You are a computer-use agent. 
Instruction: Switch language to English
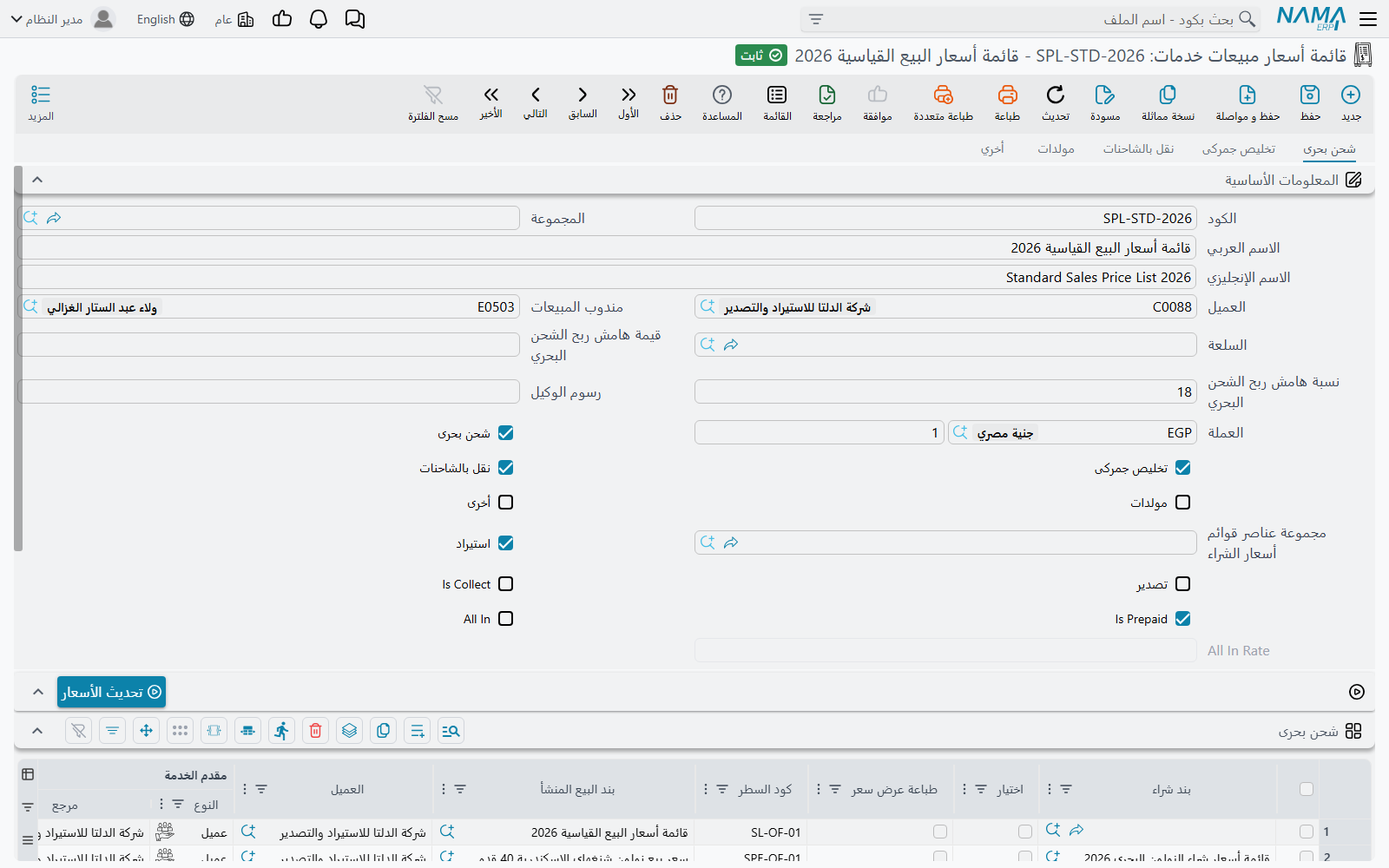(x=165, y=19)
